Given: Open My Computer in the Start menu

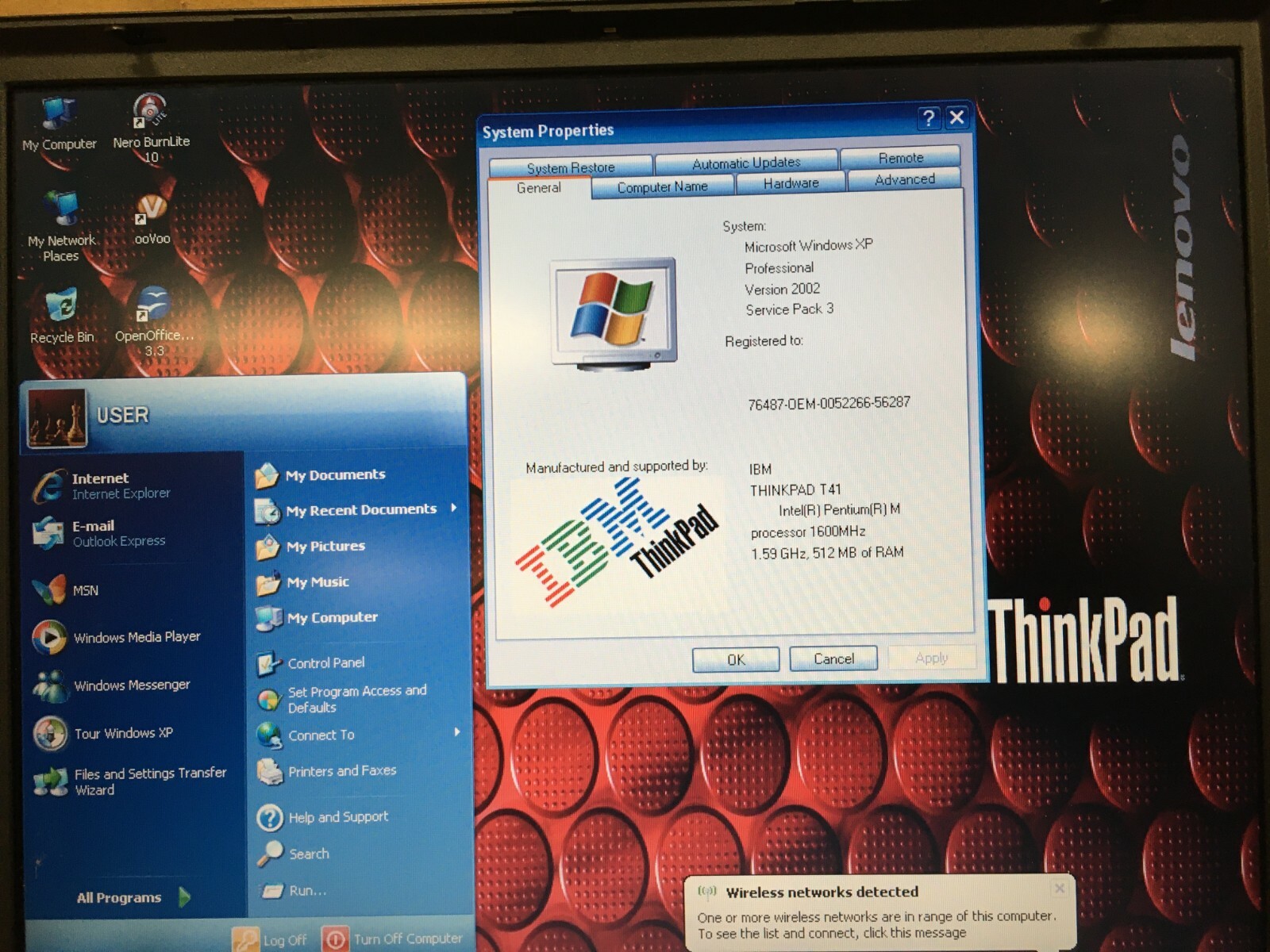Looking at the screenshot, I should tap(317, 617).
